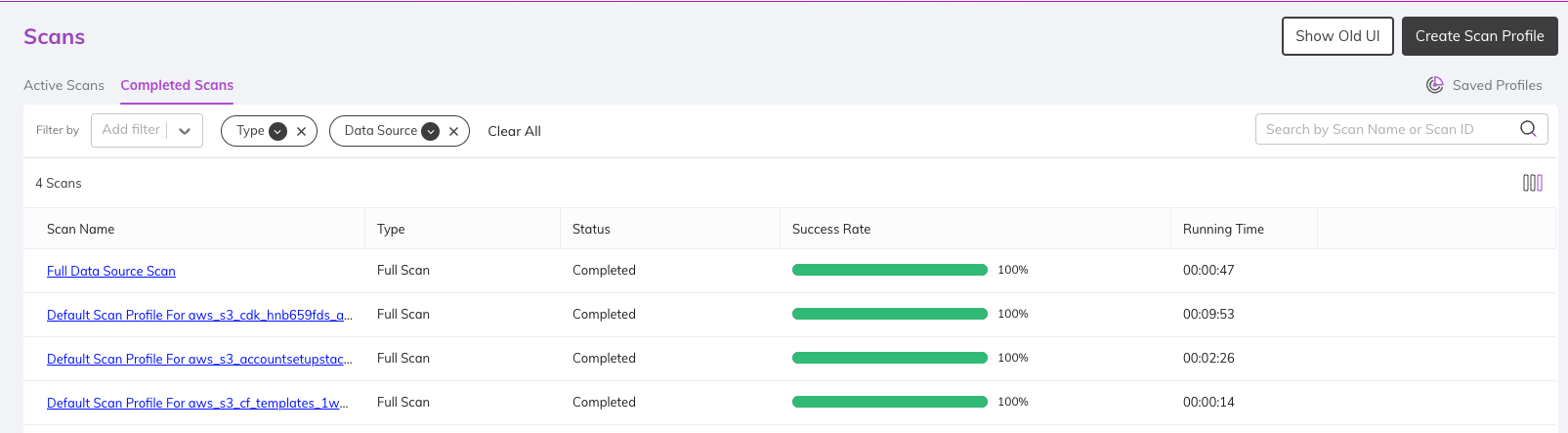The image size is (1568, 433).
Task: Remove the Data Source filter chip
Action: point(453,131)
